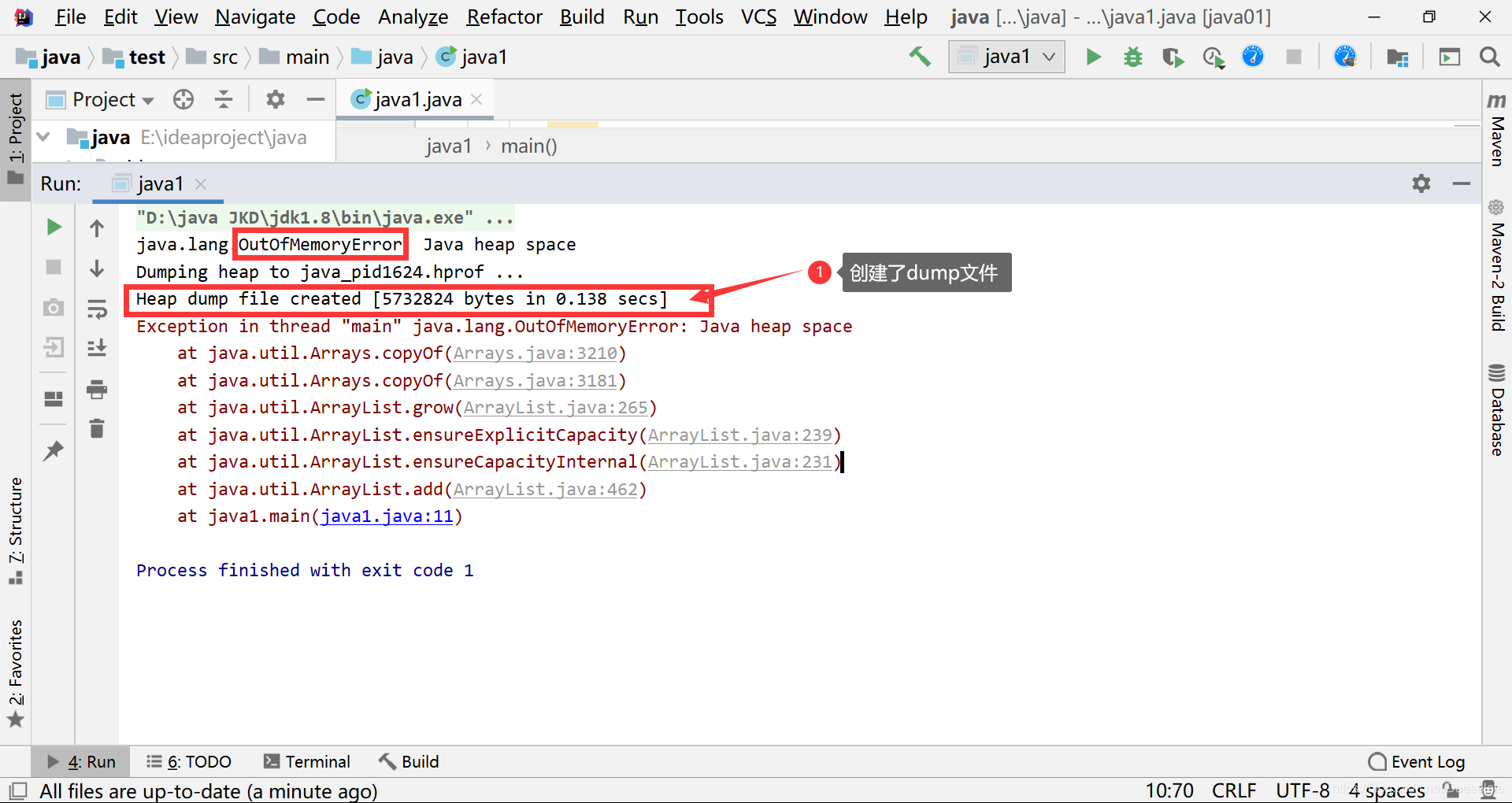Screen dimensions: 1512x803
Task: Rerun java1 in Run tool window
Action: (54, 228)
